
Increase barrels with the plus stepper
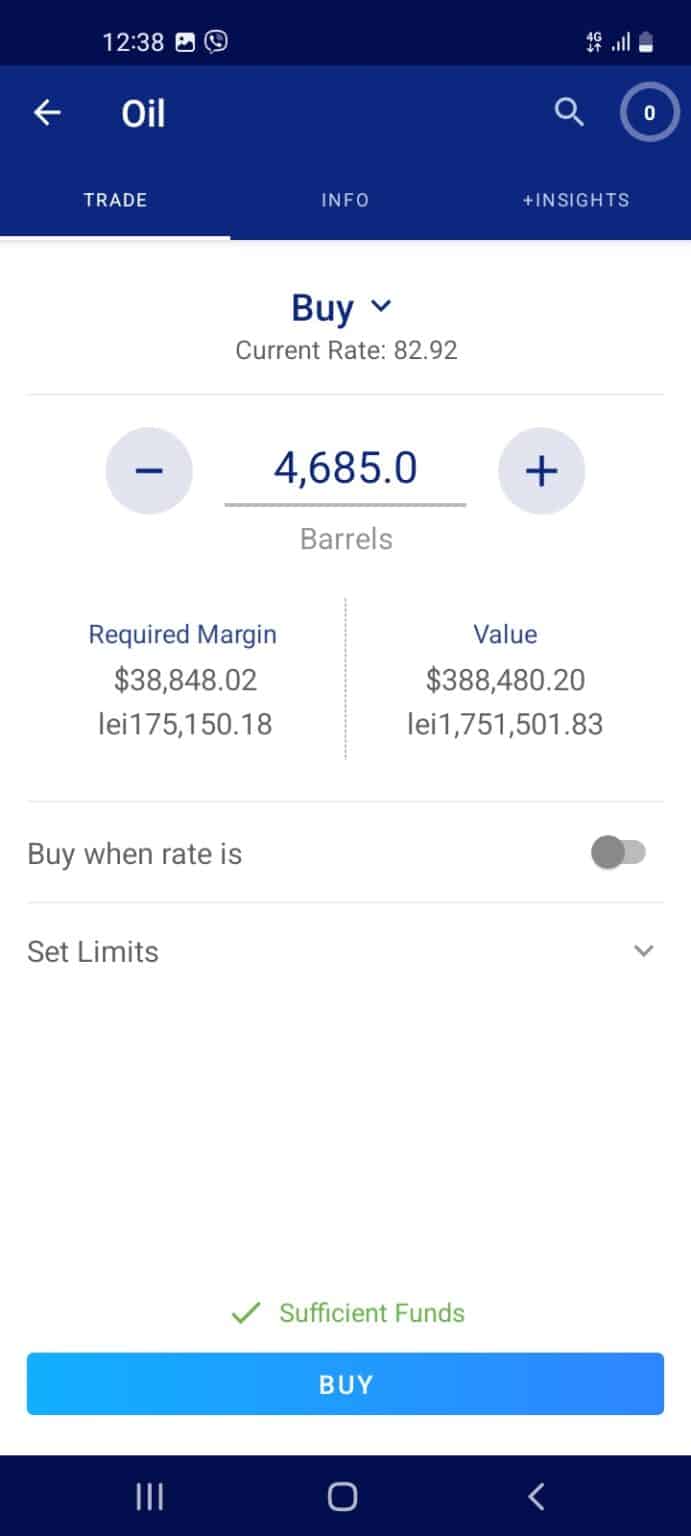[x=541, y=470]
